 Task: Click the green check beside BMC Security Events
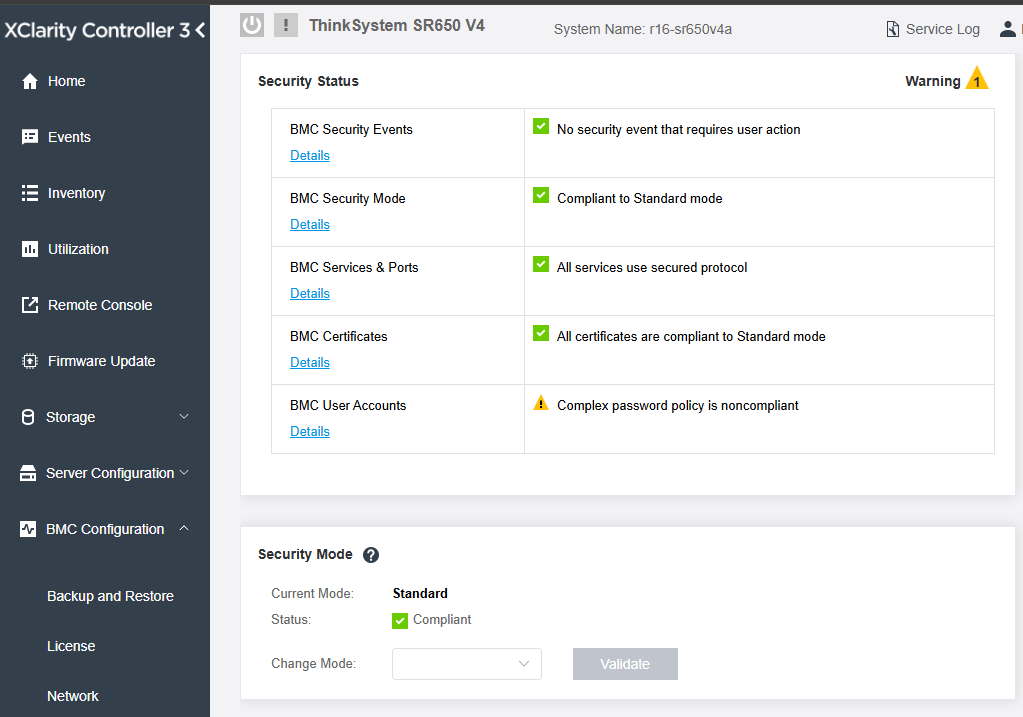point(541,126)
